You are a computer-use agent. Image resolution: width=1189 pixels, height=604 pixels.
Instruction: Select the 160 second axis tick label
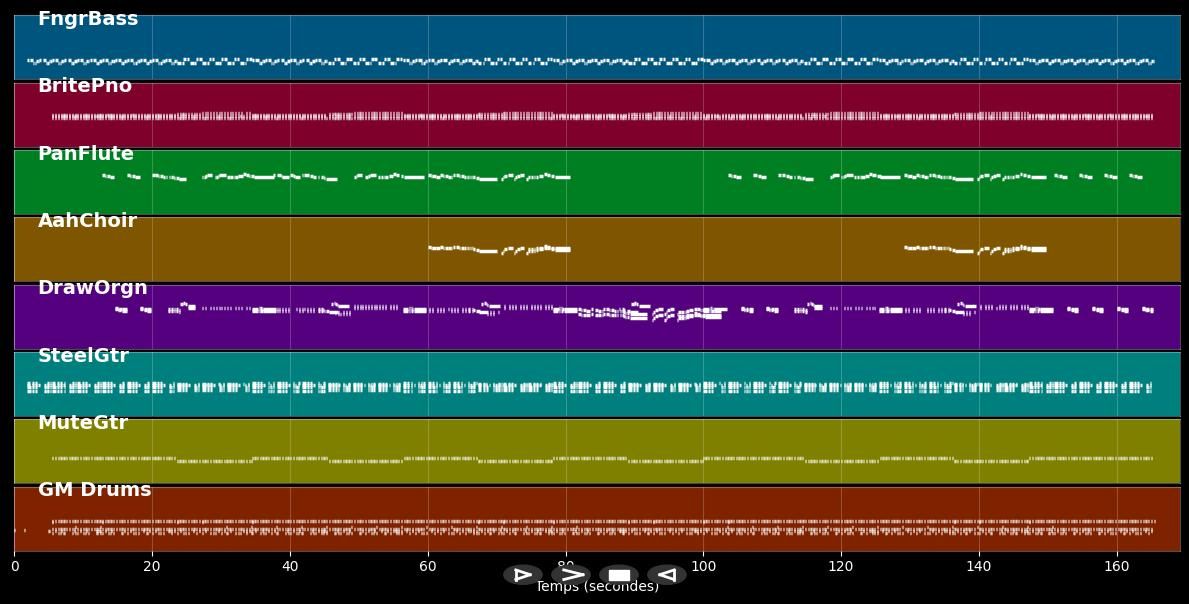click(1117, 566)
